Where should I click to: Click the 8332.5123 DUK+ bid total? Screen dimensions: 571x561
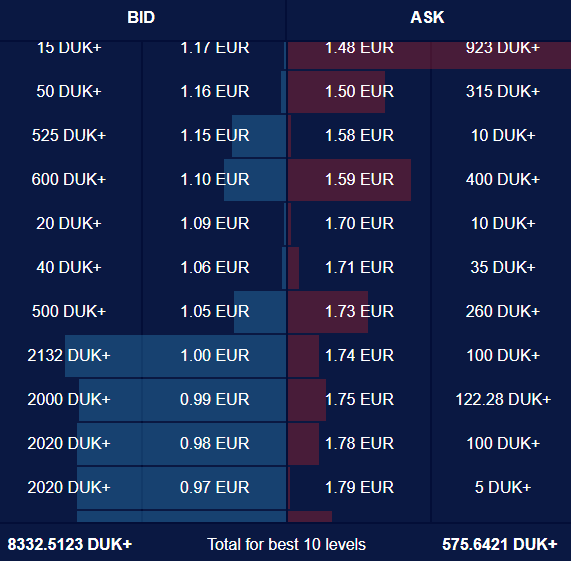(70, 544)
